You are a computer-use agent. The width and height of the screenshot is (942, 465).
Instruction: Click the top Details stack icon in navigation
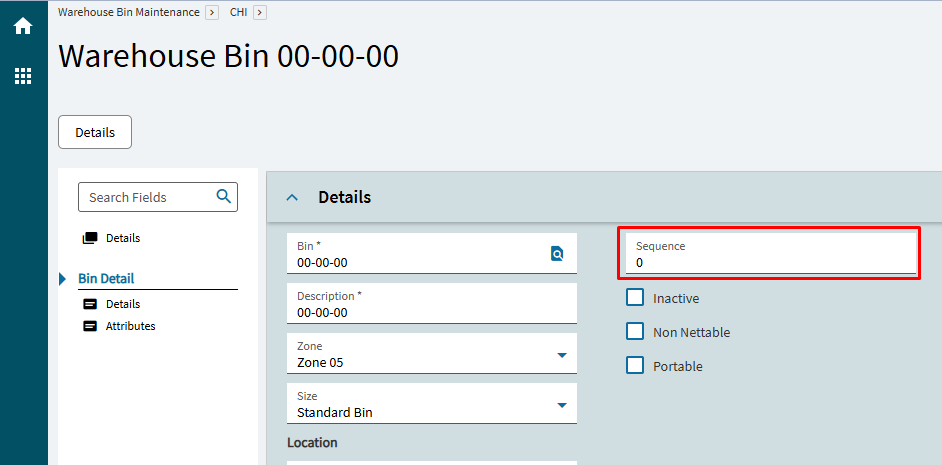click(x=90, y=238)
